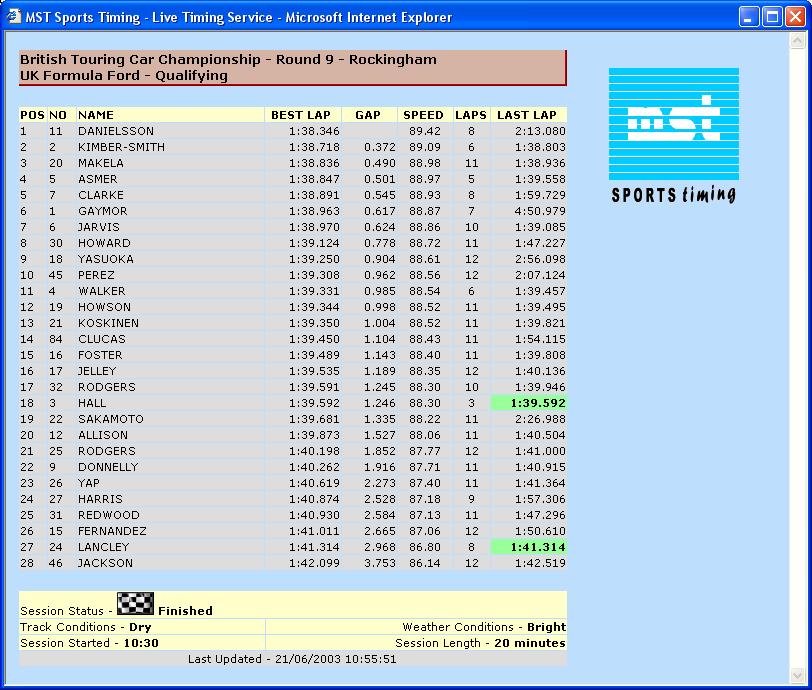Viewport: 812px width, 690px height.
Task: Click the Internet Explorer title bar icon
Action: [x=13, y=17]
